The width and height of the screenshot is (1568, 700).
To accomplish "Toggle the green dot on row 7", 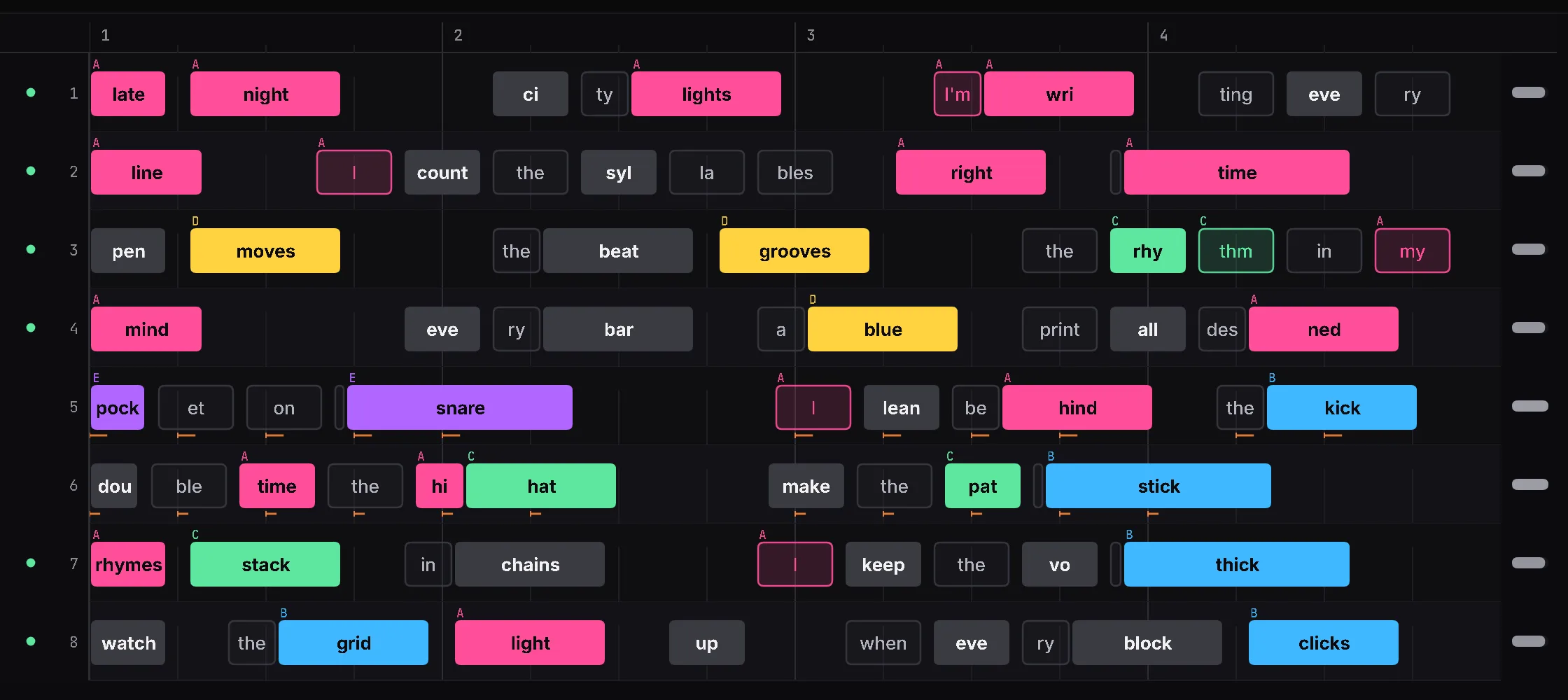I will (31, 563).
